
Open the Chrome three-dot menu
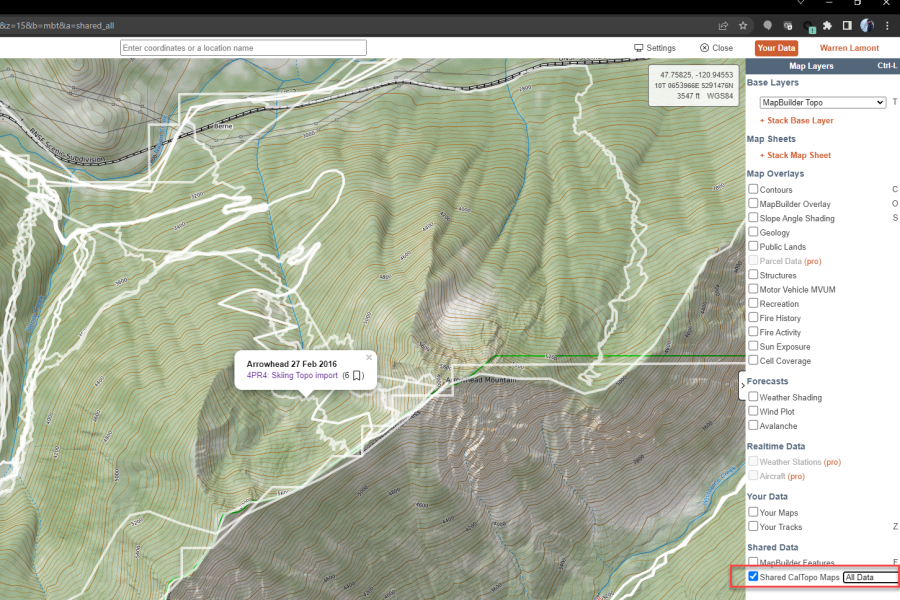point(887,25)
